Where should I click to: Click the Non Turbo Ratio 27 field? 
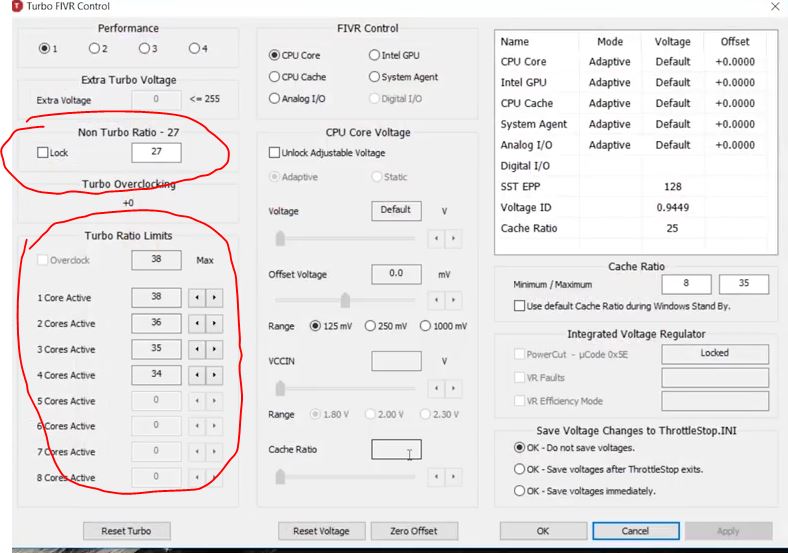tap(156, 152)
